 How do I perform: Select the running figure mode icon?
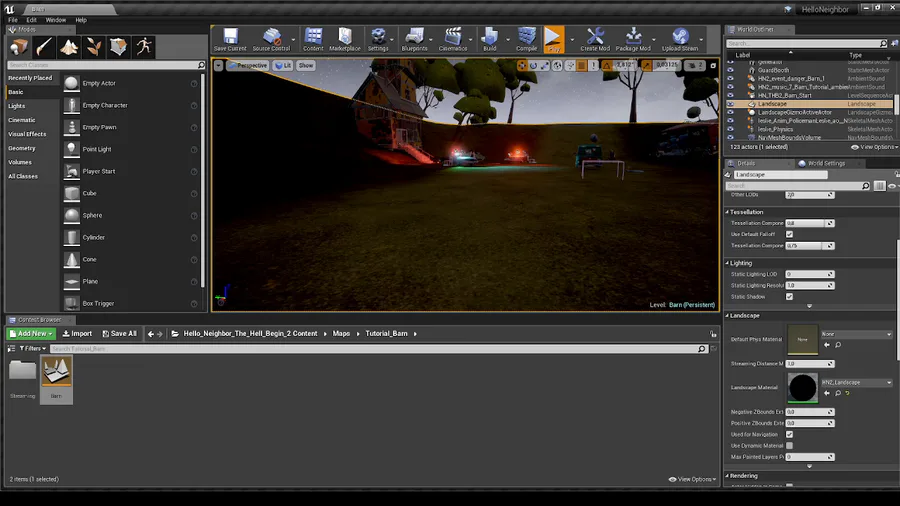pos(144,47)
